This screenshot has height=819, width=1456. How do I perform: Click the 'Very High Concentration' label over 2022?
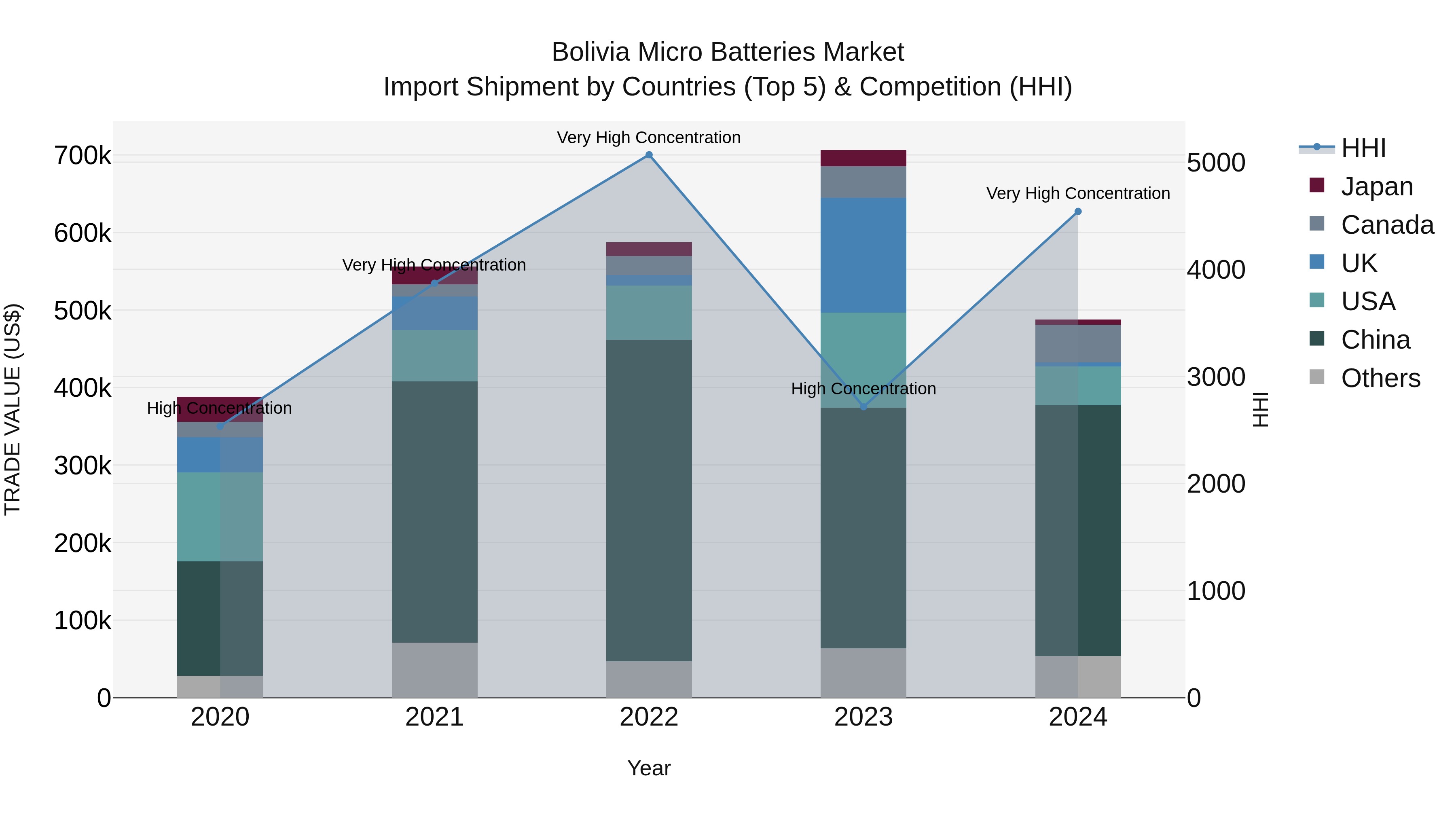tap(649, 138)
